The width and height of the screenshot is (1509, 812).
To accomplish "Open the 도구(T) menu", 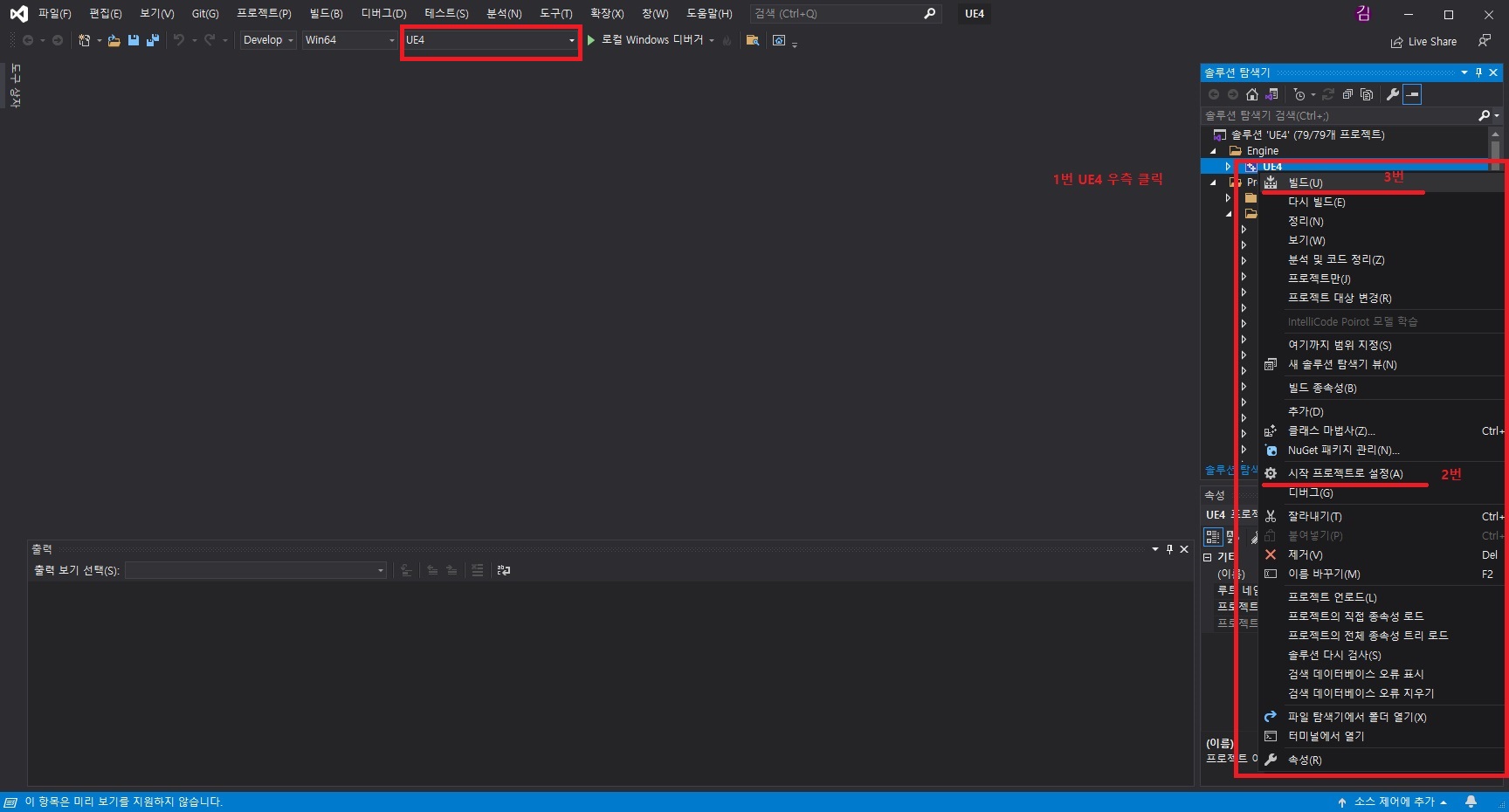I will [x=556, y=14].
